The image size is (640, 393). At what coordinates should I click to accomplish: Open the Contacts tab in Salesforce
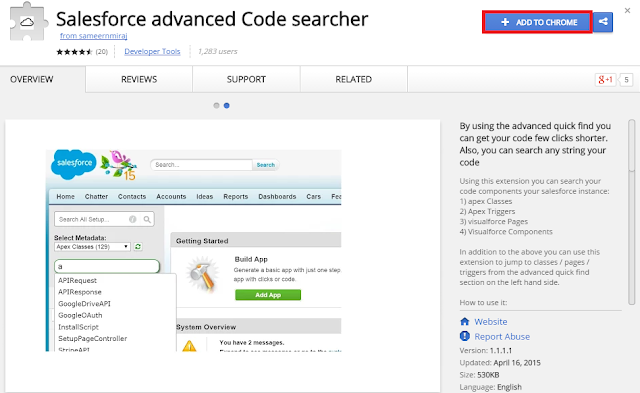(132, 196)
